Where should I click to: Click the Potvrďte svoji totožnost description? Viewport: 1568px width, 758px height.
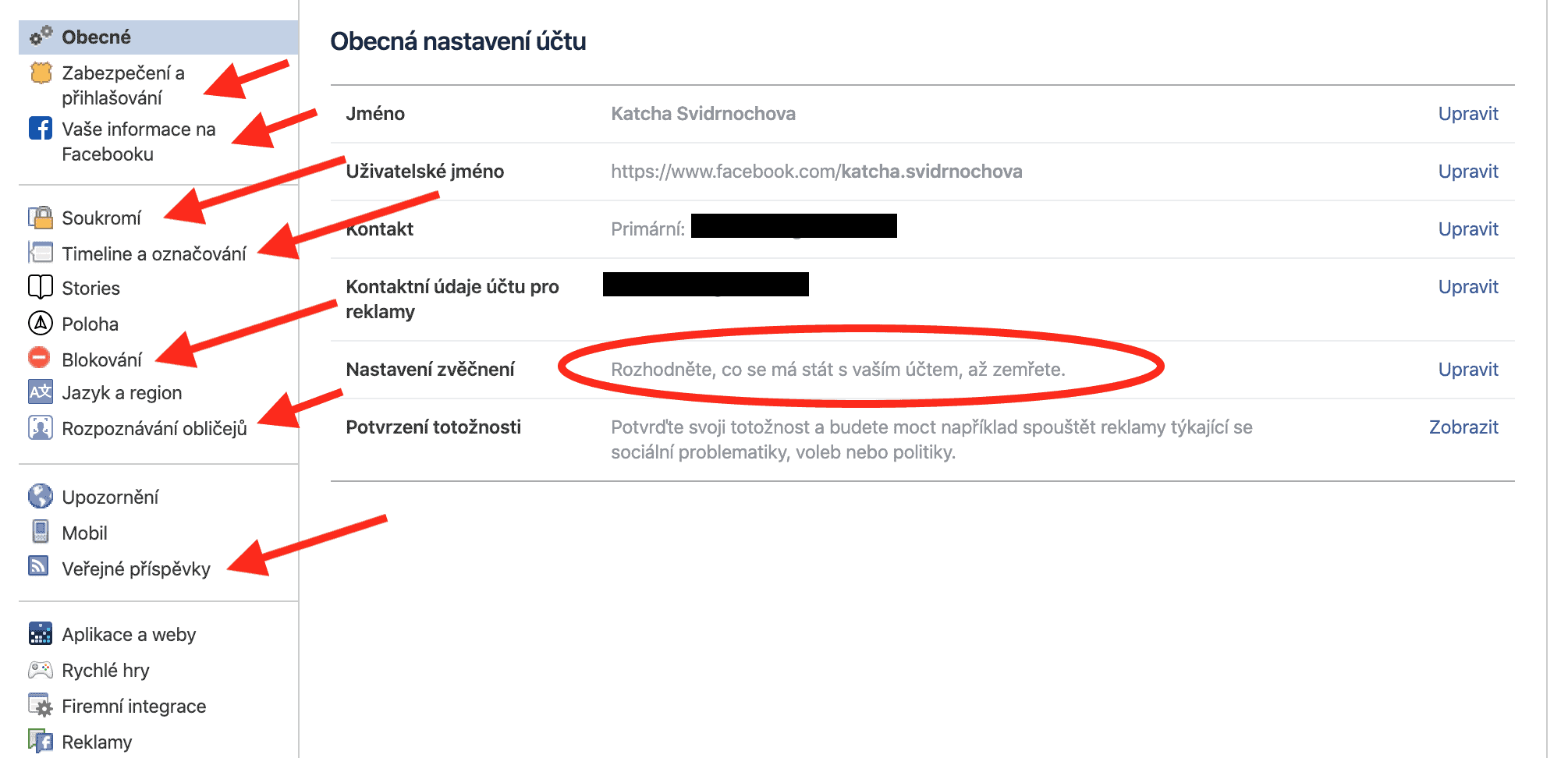point(931,439)
